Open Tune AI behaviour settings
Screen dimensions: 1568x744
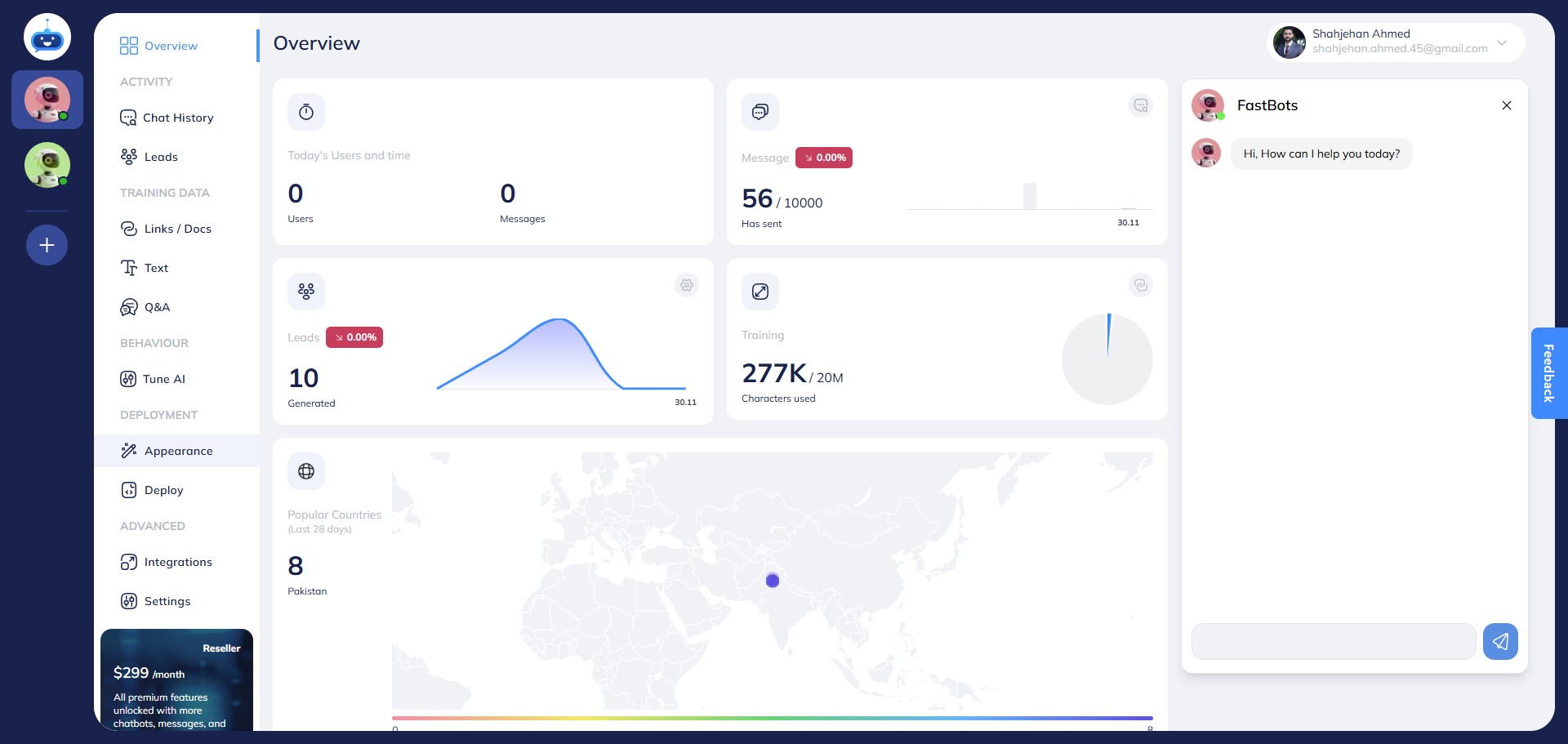tap(163, 379)
